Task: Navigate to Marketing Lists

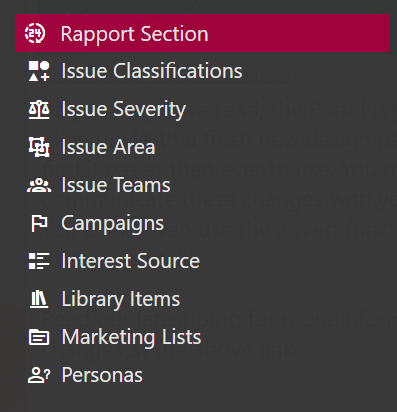Action: (x=132, y=337)
